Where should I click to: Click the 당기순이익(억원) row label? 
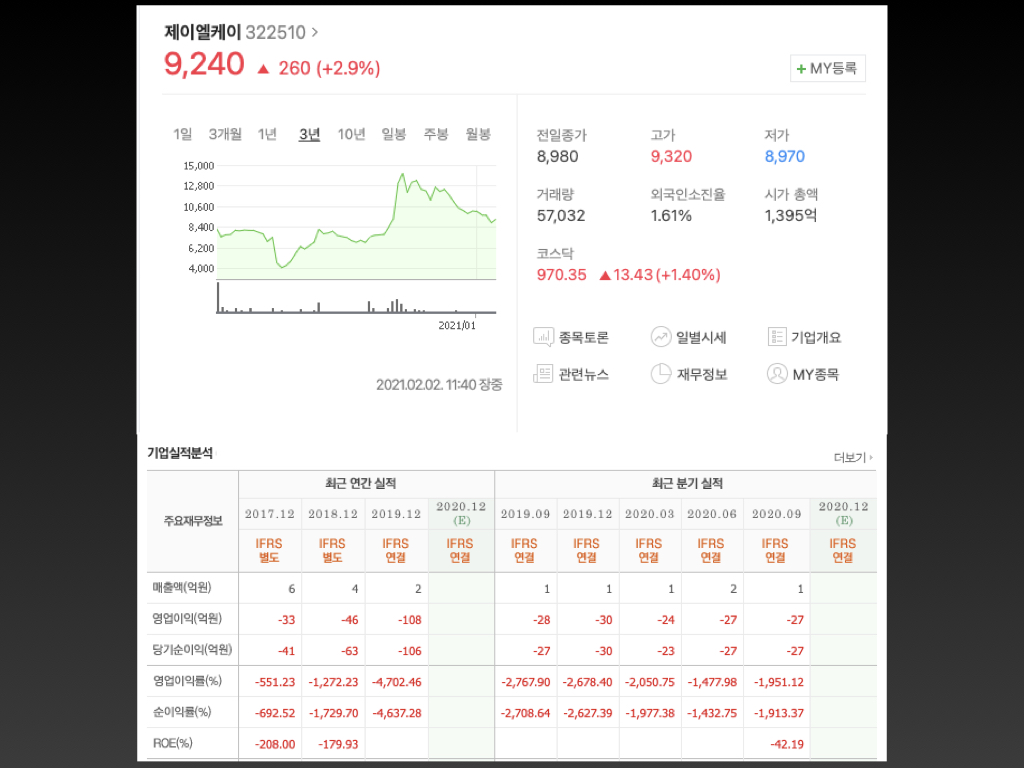[192, 650]
